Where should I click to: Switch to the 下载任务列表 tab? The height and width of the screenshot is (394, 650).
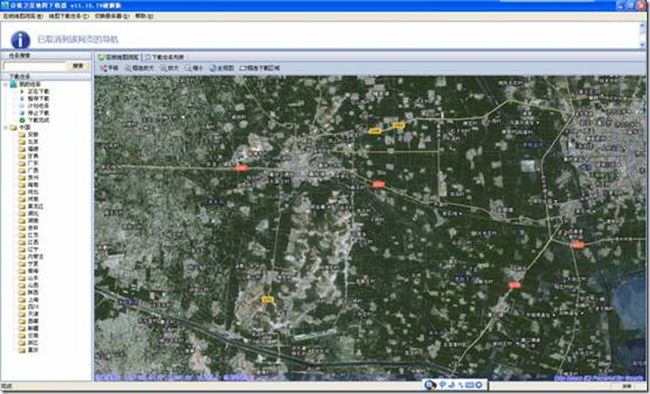point(164,57)
